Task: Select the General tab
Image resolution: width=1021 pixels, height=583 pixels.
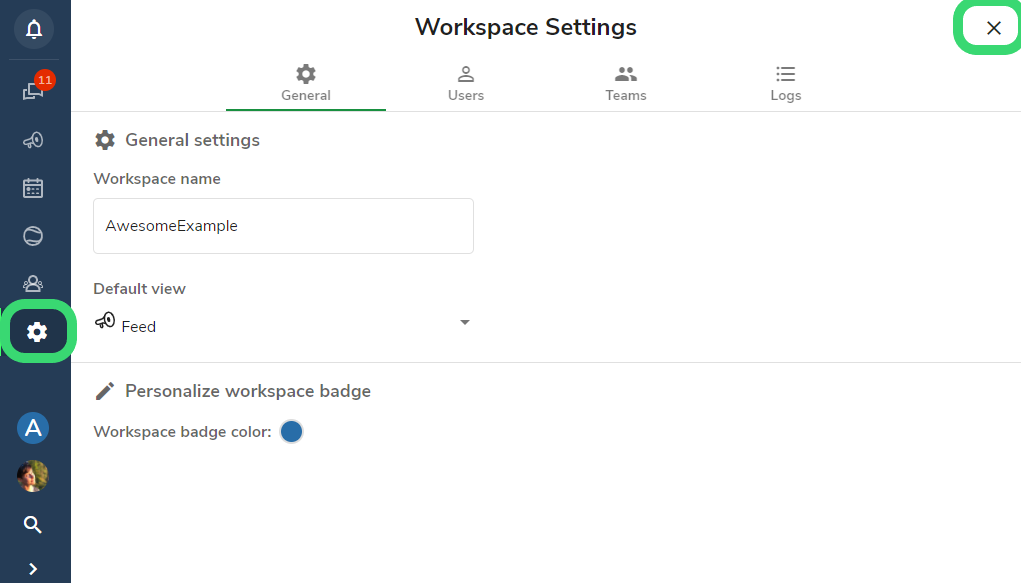Action: point(306,84)
